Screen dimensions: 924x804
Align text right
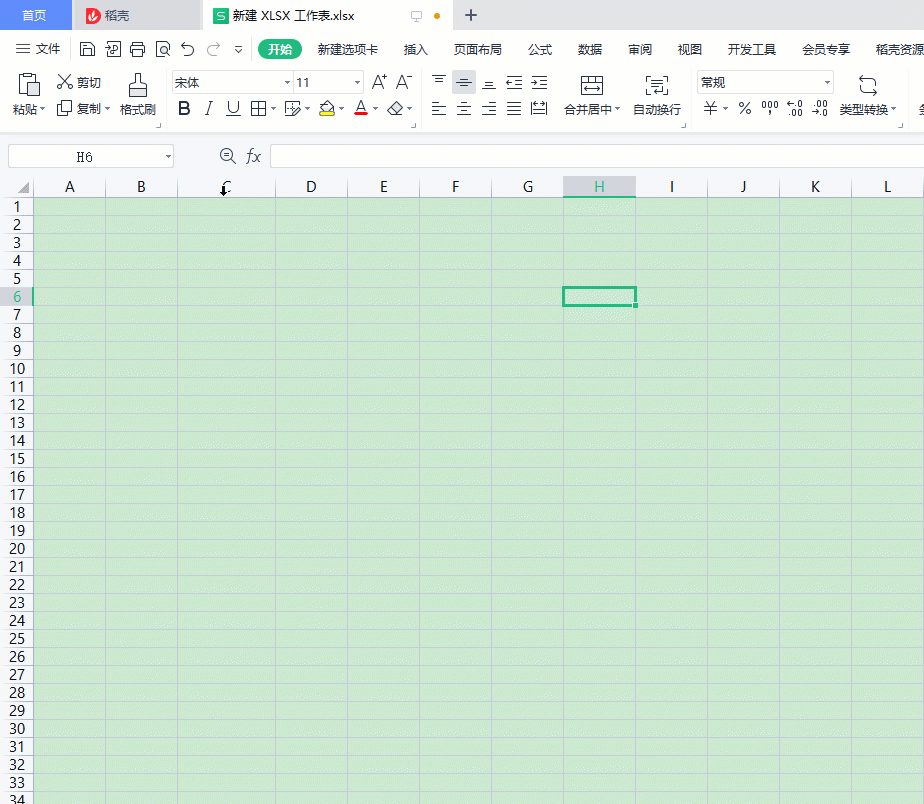pos(489,108)
